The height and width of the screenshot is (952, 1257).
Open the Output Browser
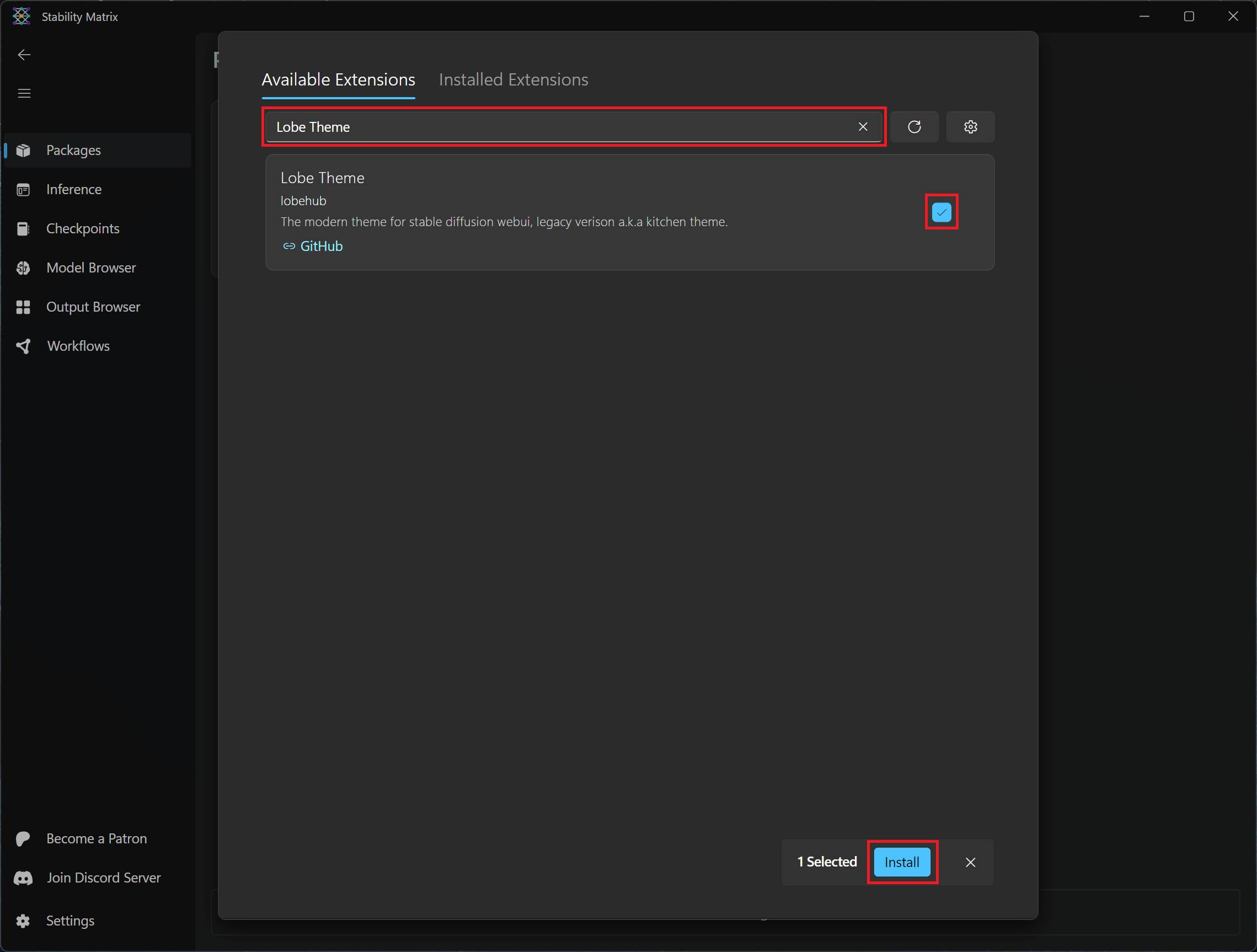click(x=93, y=307)
